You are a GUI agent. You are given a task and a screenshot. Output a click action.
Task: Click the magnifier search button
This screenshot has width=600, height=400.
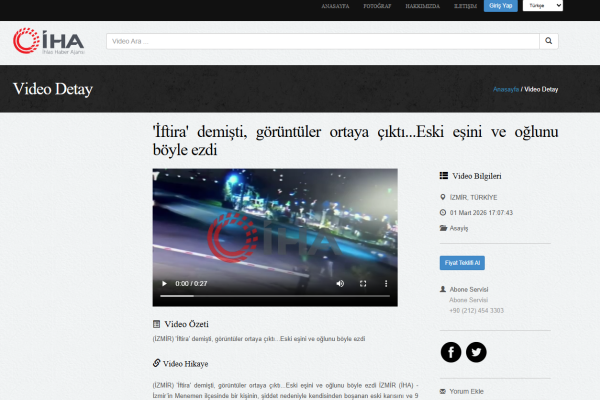coord(549,41)
